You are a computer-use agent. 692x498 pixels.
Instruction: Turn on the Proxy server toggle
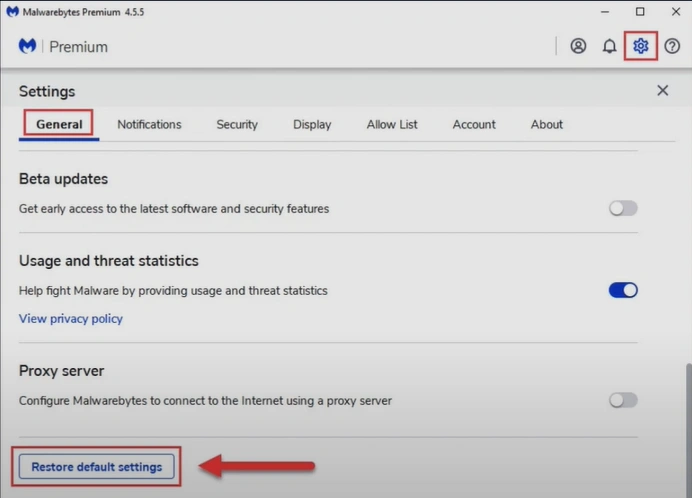[x=623, y=400]
